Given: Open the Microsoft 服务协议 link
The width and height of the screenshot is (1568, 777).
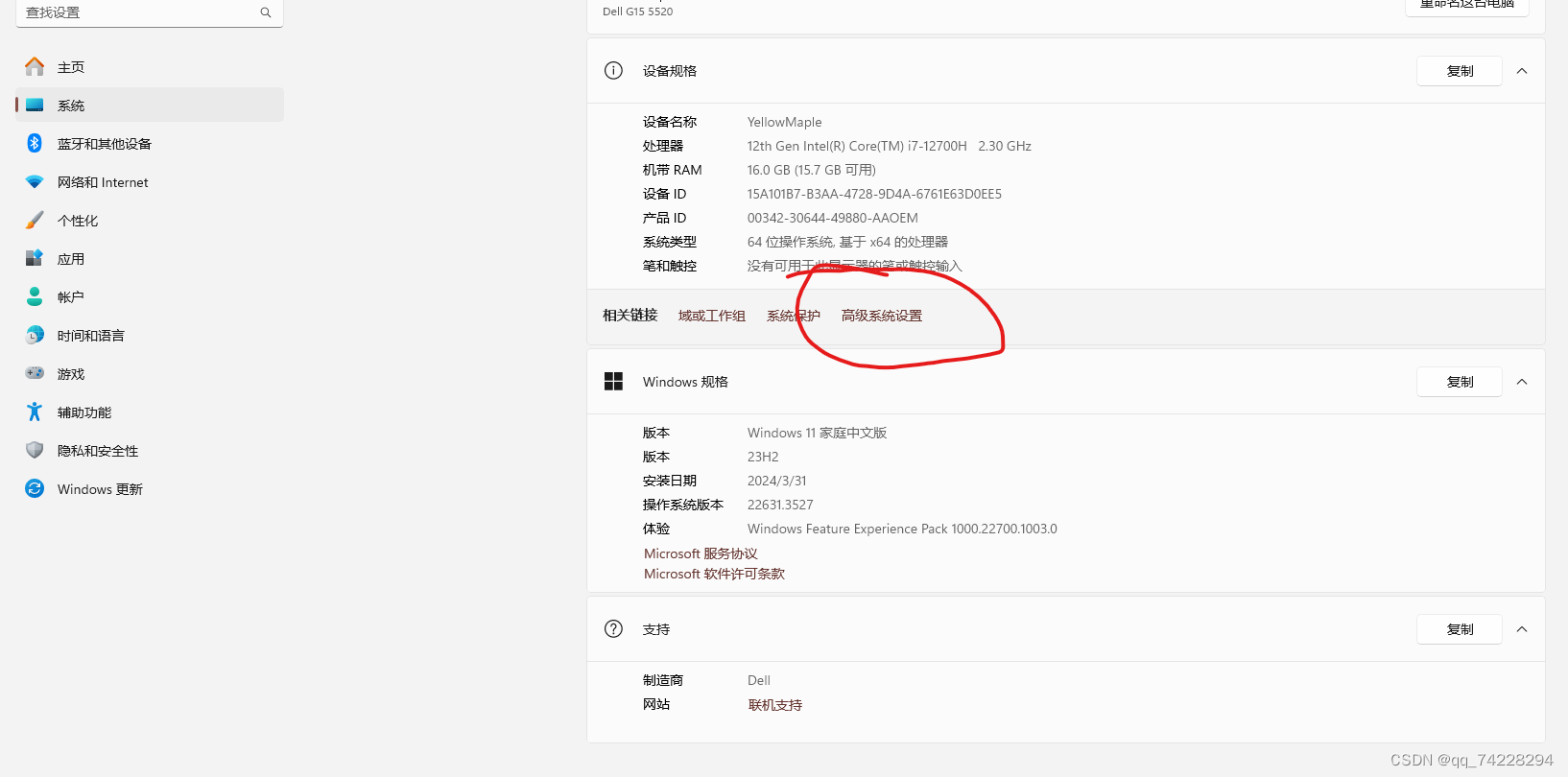Looking at the screenshot, I should (701, 553).
